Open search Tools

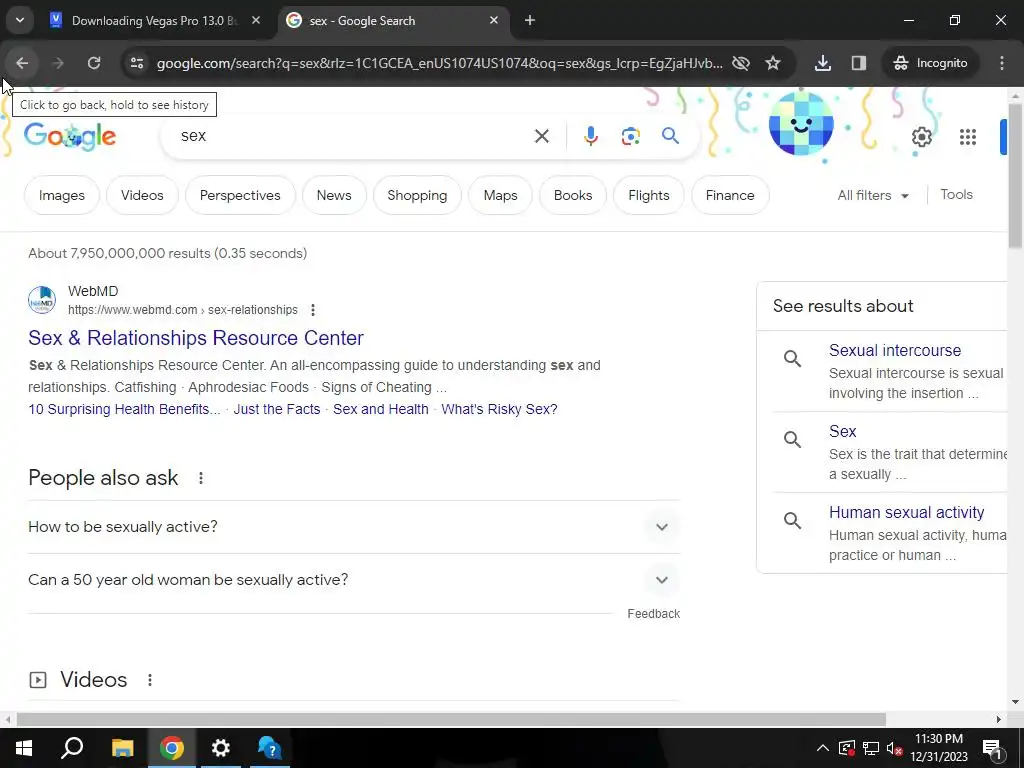956,195
